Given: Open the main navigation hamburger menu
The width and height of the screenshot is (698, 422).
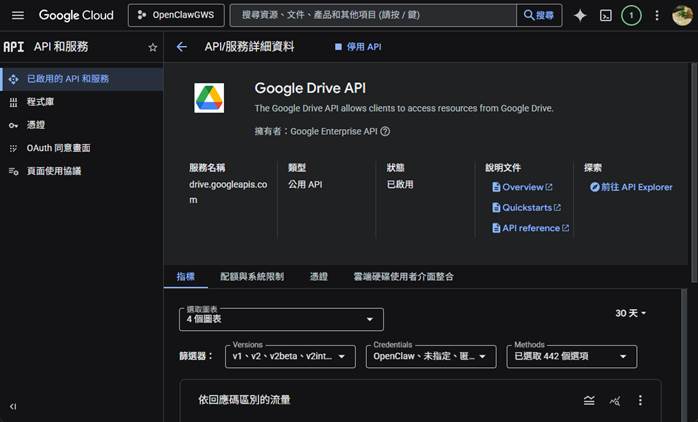Looking at the screenshot, I should point(17,16).
